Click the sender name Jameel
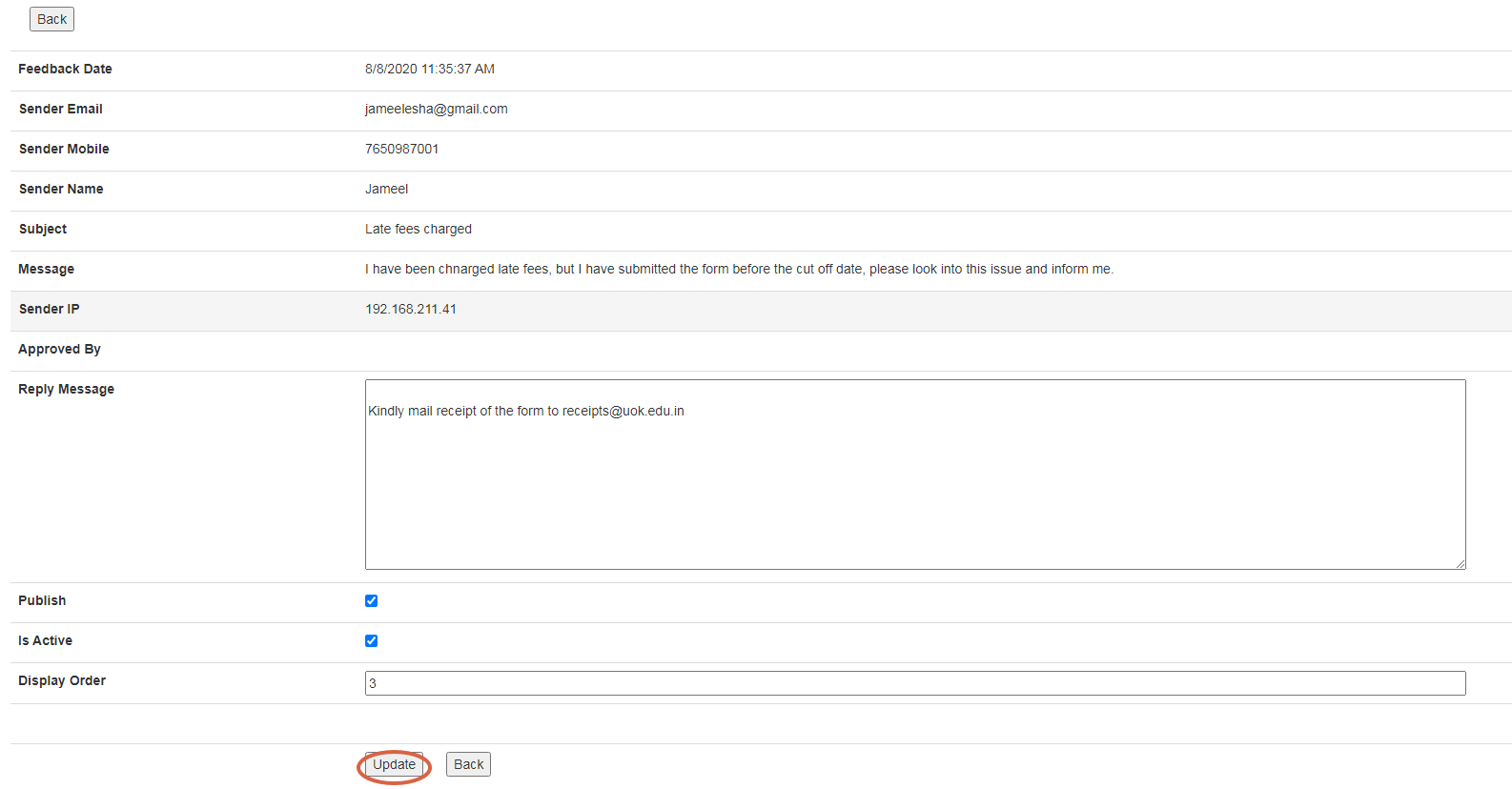 386,189
